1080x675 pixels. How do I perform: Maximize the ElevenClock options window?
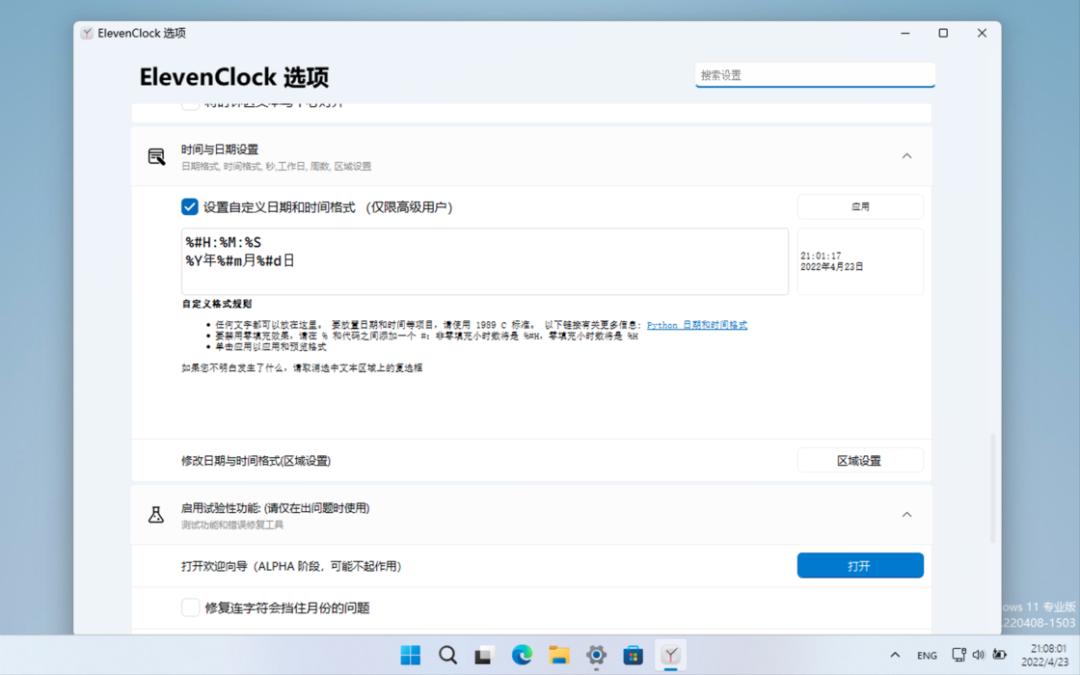pyautogui.click(x=943, y=33)
